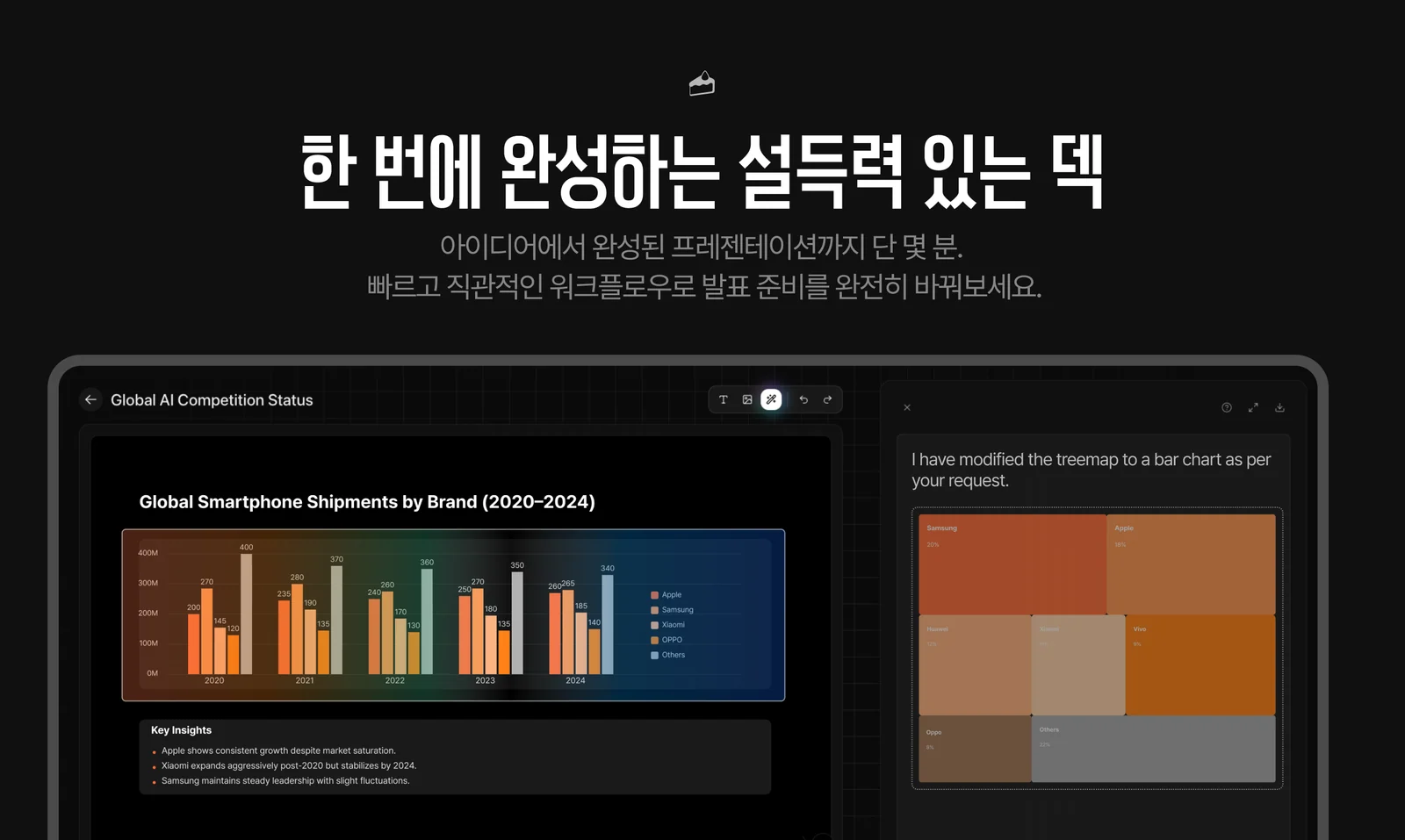This screenshot has height=840, width=1405.
Task: Toggle the Apple legend entry
Action: (x=666, y=595)
